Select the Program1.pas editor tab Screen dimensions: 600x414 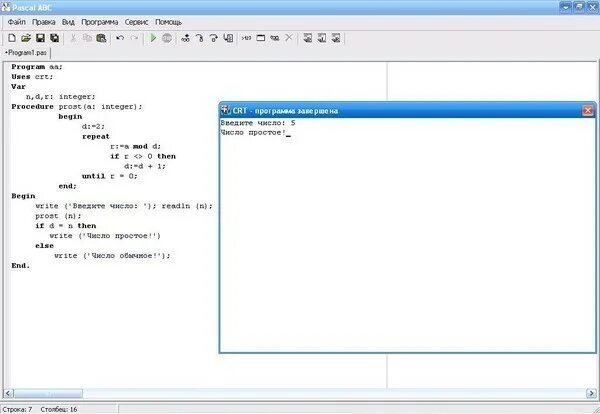pyautogui.click(x=26, y=53)
